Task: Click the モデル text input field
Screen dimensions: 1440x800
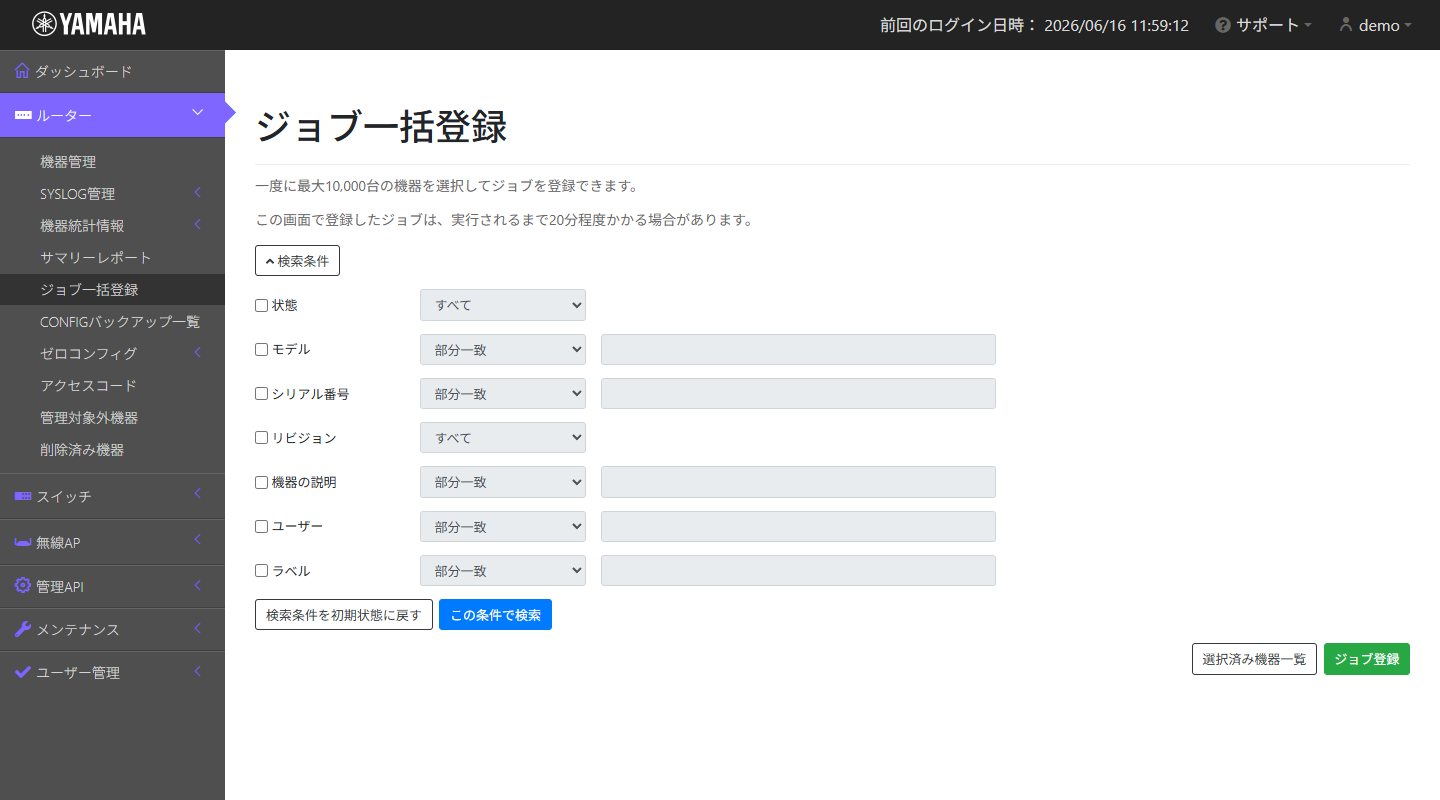Action: (798, 349)
